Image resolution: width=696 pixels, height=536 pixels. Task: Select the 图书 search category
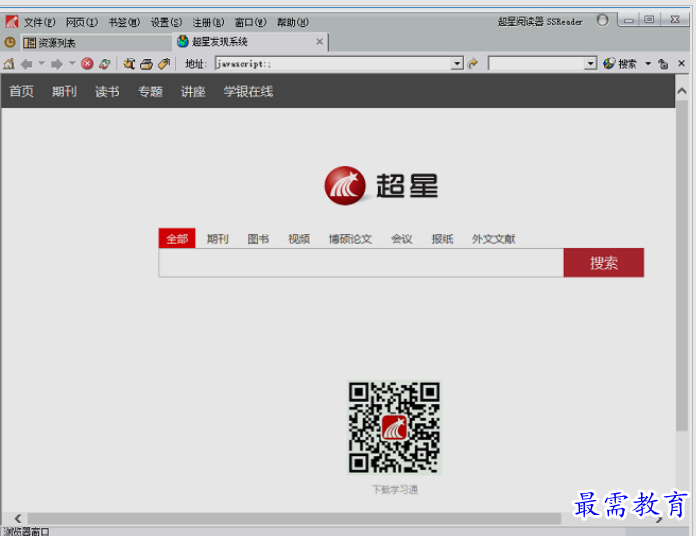(x=258, y=239)
